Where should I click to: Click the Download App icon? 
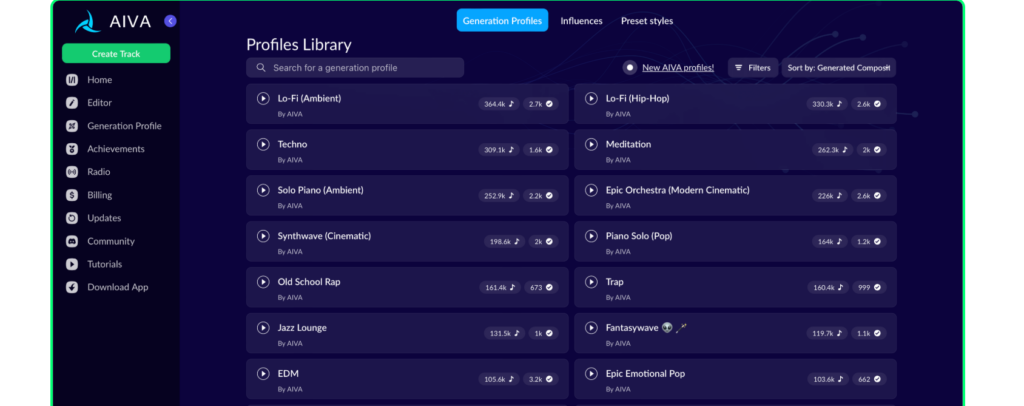point(72,287)
